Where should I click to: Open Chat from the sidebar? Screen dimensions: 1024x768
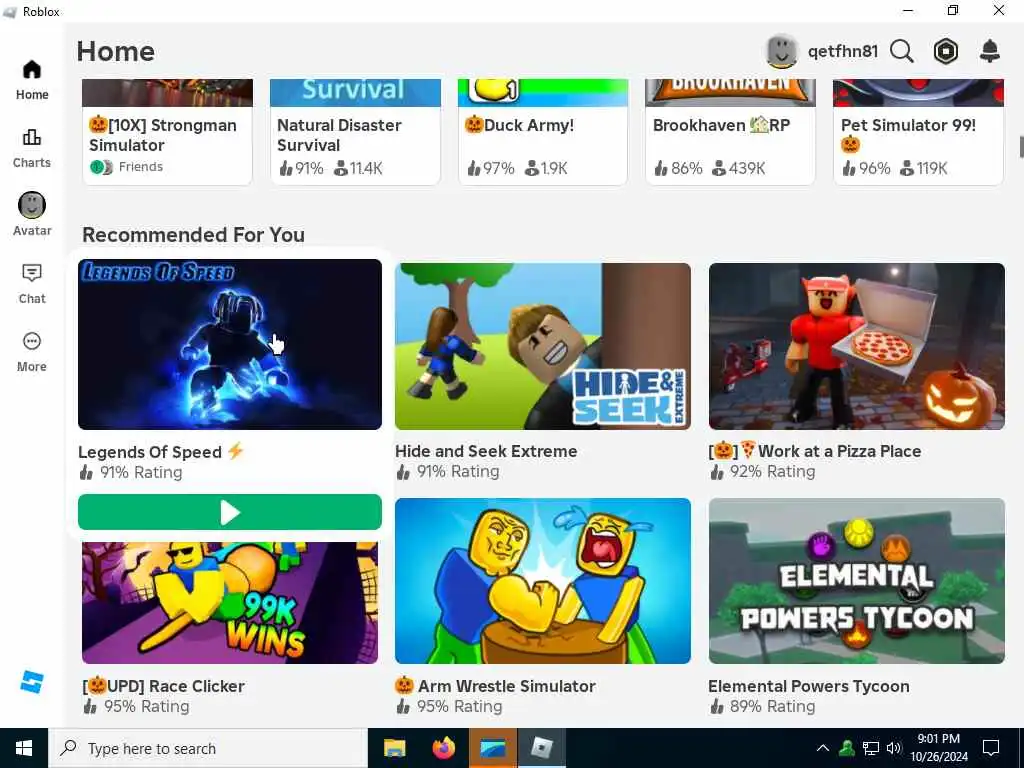(x=31, y=283)
